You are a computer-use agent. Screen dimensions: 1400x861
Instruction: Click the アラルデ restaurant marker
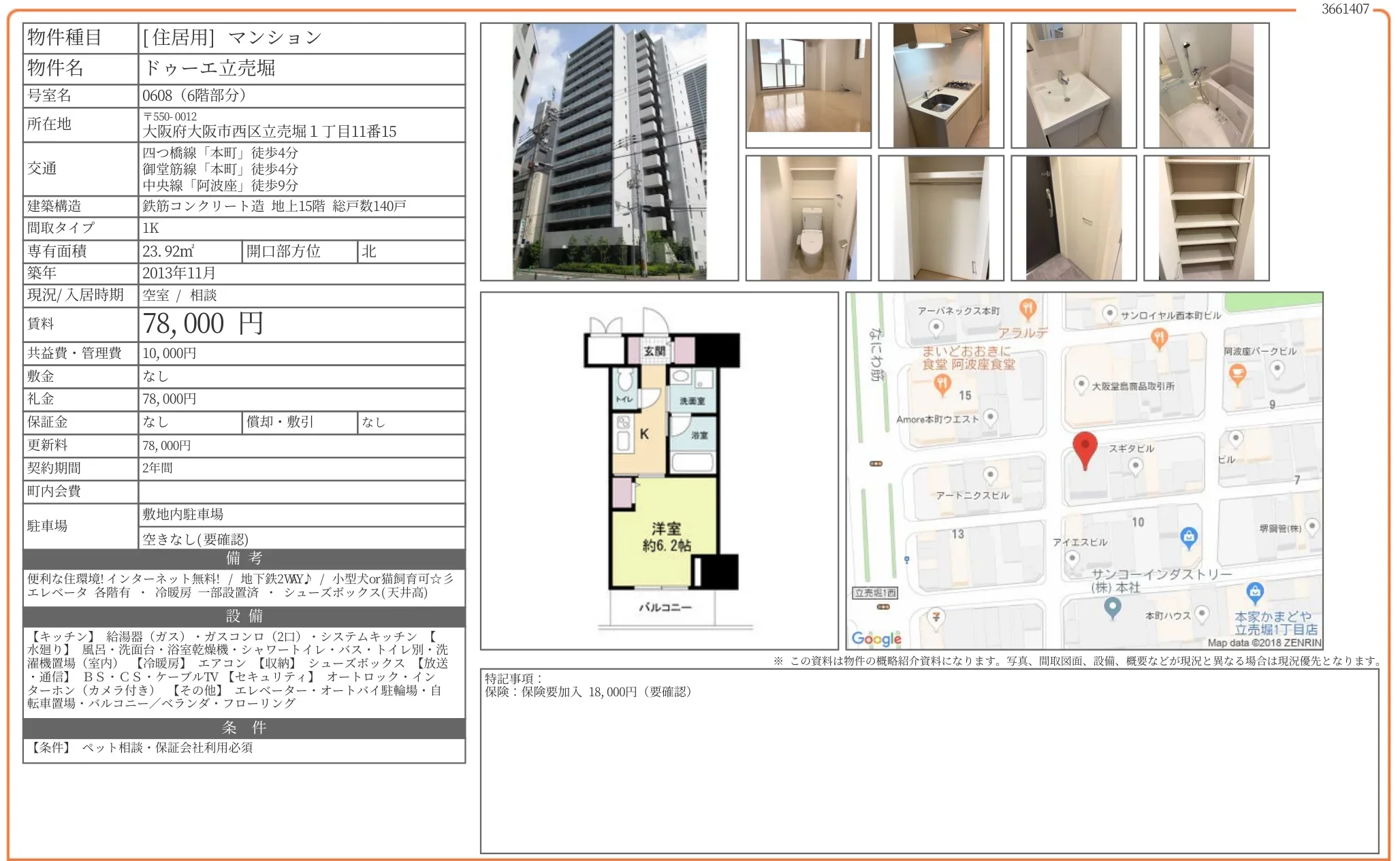pyautogui.click(x=1028, y=308)
